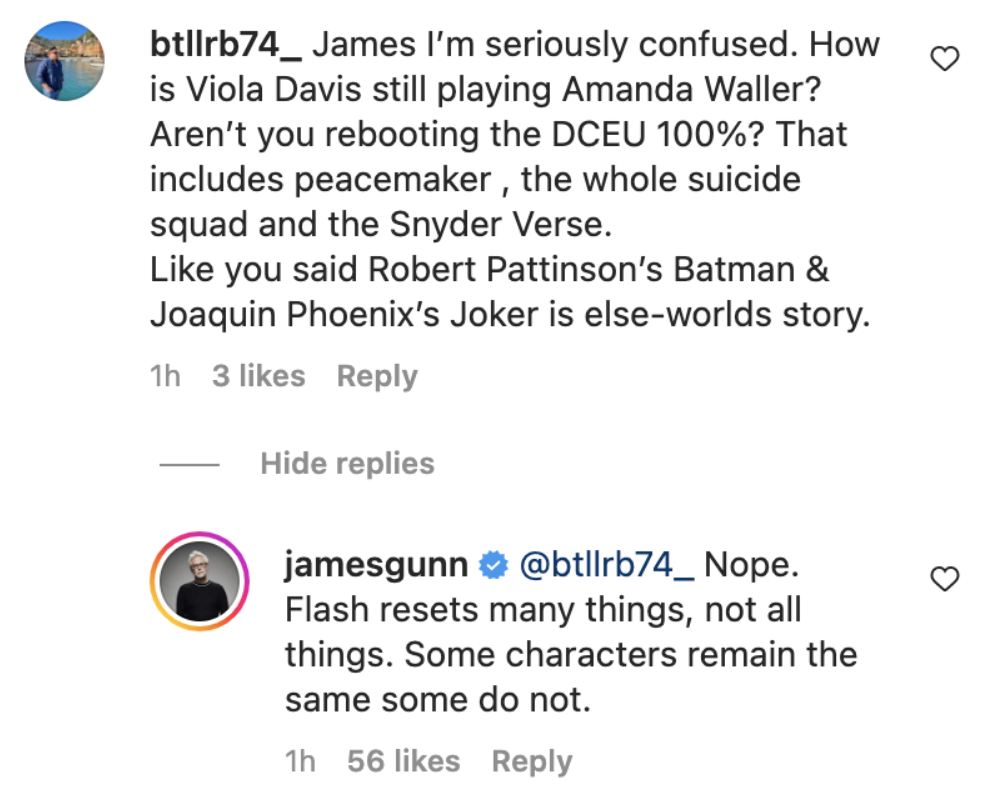Collapse the thread with Hide replies
985x791 pixels.
pyautogui.click(x=347, y=464)
